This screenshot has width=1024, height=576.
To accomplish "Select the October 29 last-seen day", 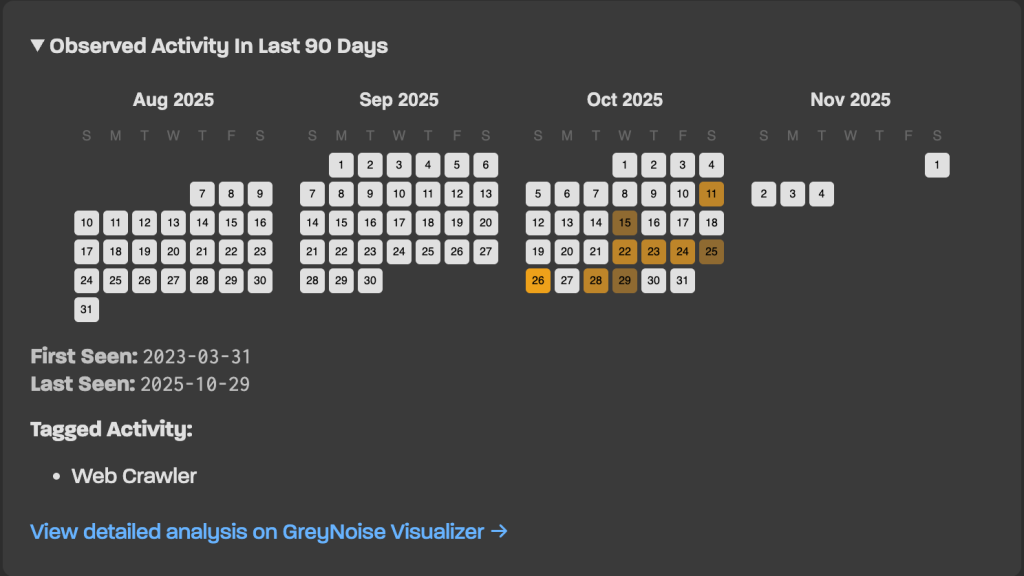I will tap(625, 281).
